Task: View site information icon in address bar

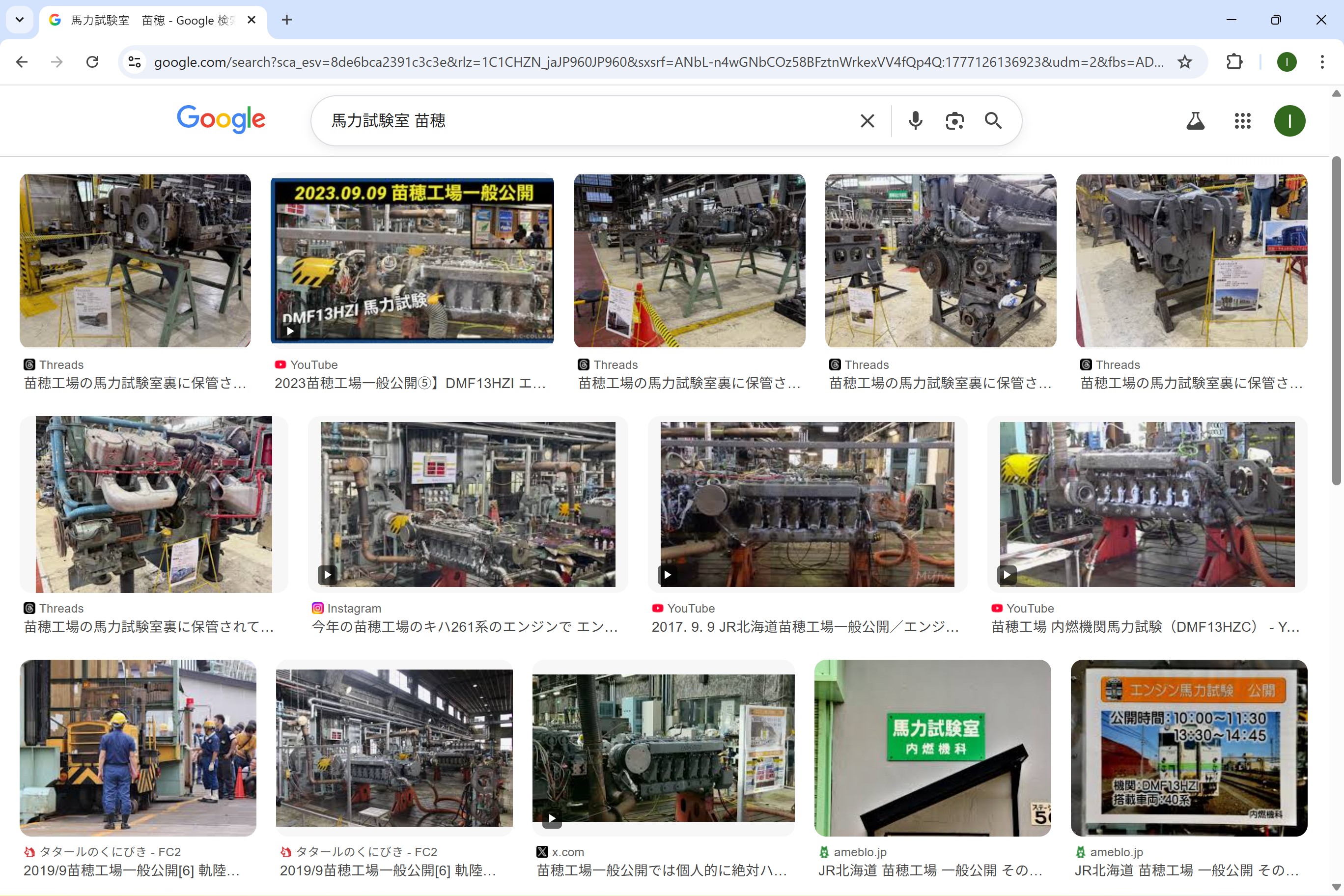Action: point(134,62)
